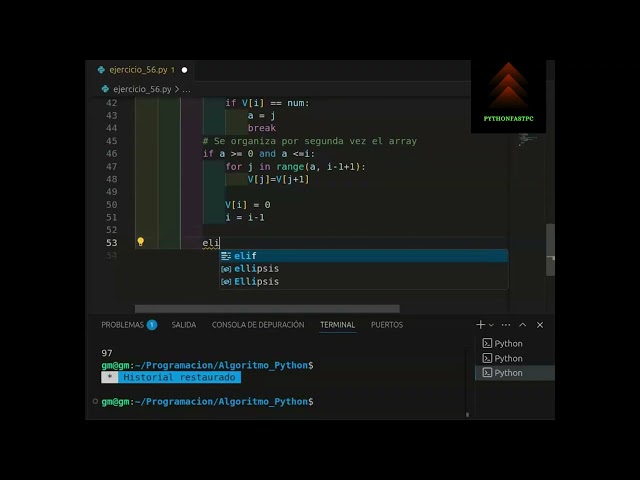Click 'for j in range(a, i-1+1):' on line 47
The image size is (640, 480).
click(x=296, y=167)
